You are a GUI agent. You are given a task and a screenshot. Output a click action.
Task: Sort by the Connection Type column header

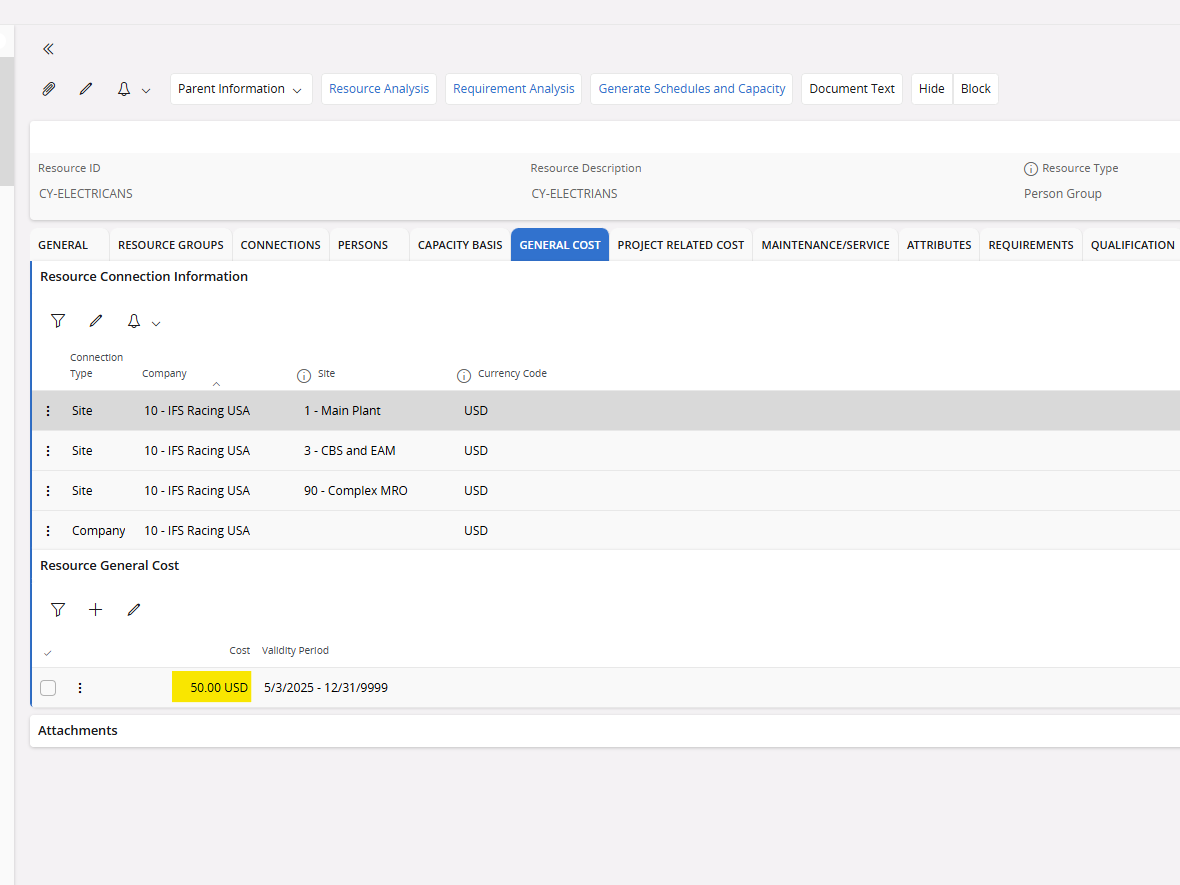96,365
